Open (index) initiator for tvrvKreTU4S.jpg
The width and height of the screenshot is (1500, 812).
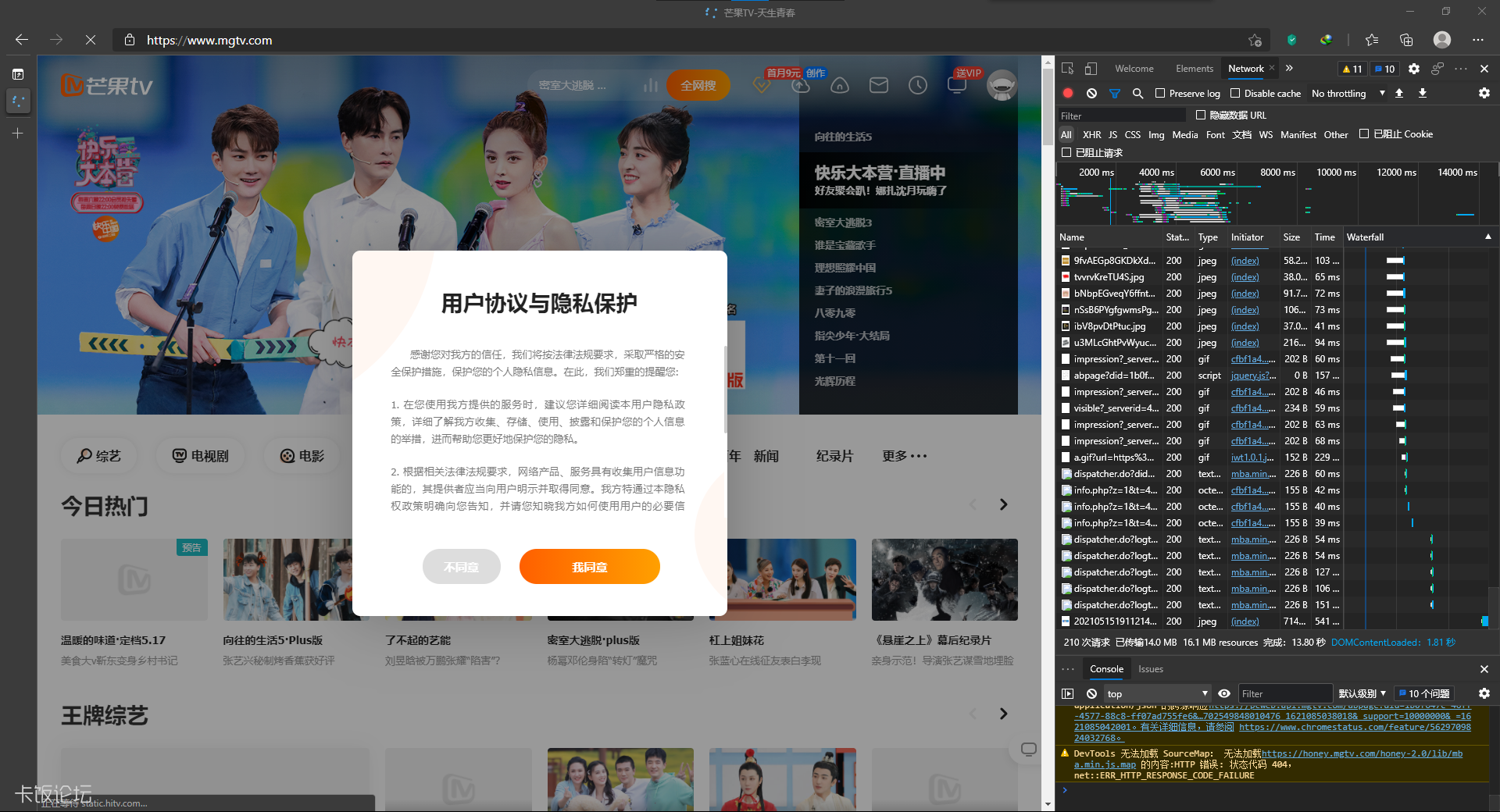click(x=1245, y=277)
